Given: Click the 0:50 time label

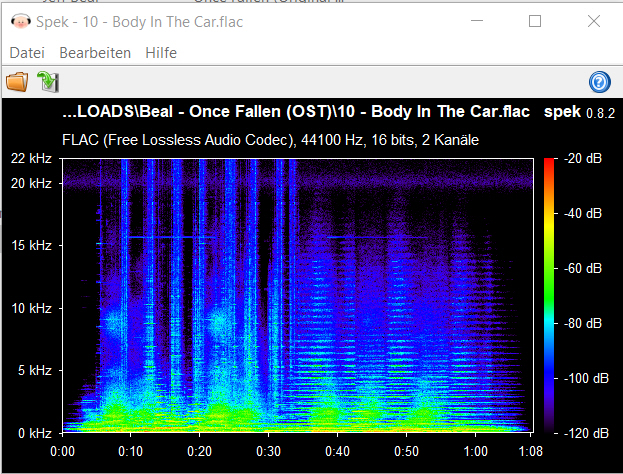Looking at the screenshot, I should [x=406, y=451].
